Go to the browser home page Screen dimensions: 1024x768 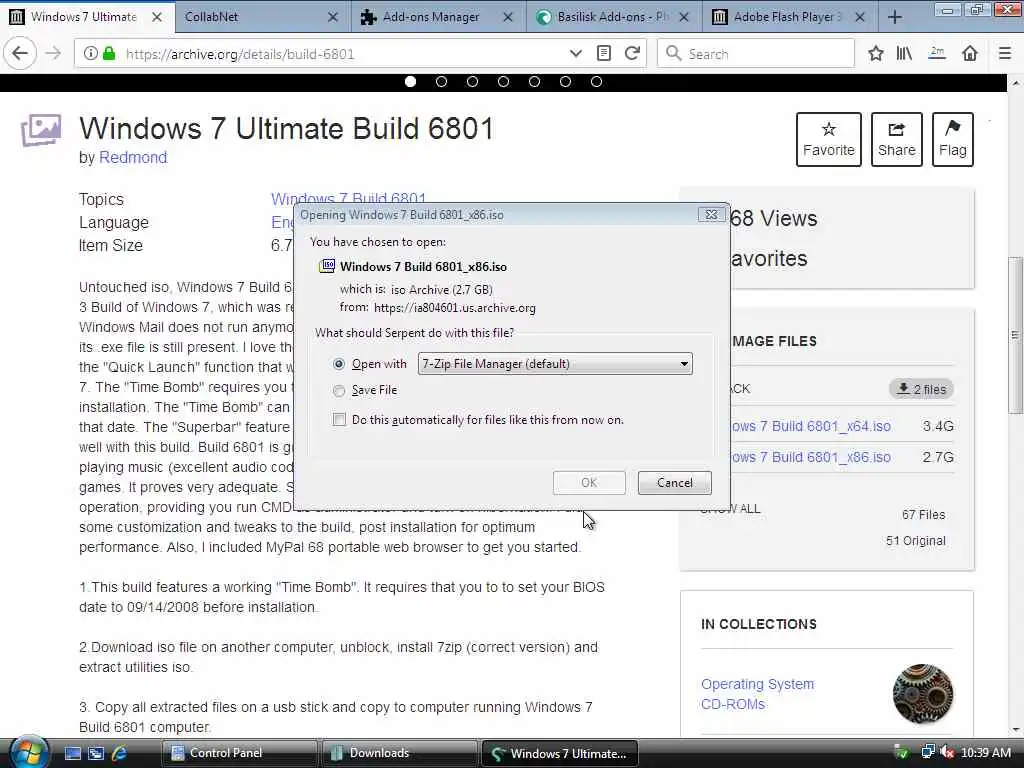[x=970, y=54]
